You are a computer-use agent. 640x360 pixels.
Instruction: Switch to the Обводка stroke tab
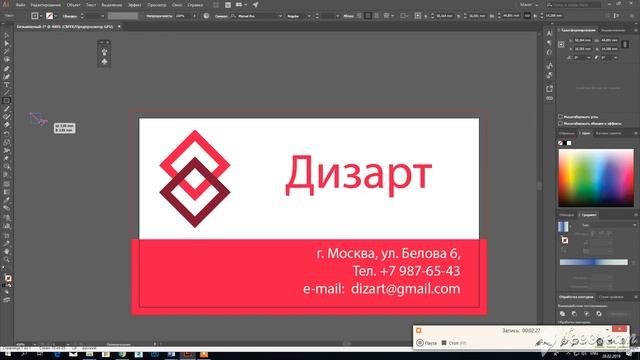tap(567, 215)
